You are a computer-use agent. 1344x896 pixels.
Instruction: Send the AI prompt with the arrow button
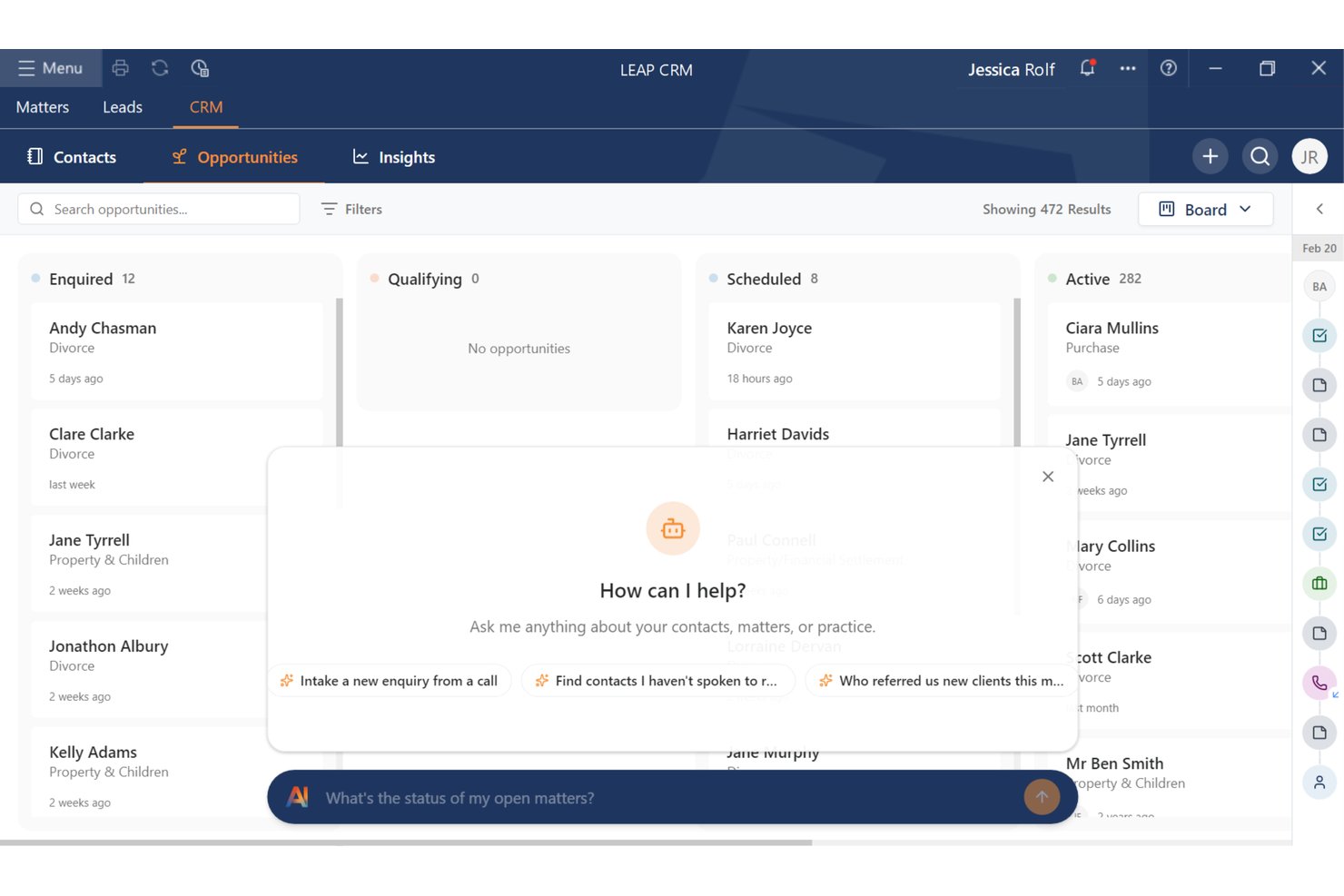pos(1042,797)
